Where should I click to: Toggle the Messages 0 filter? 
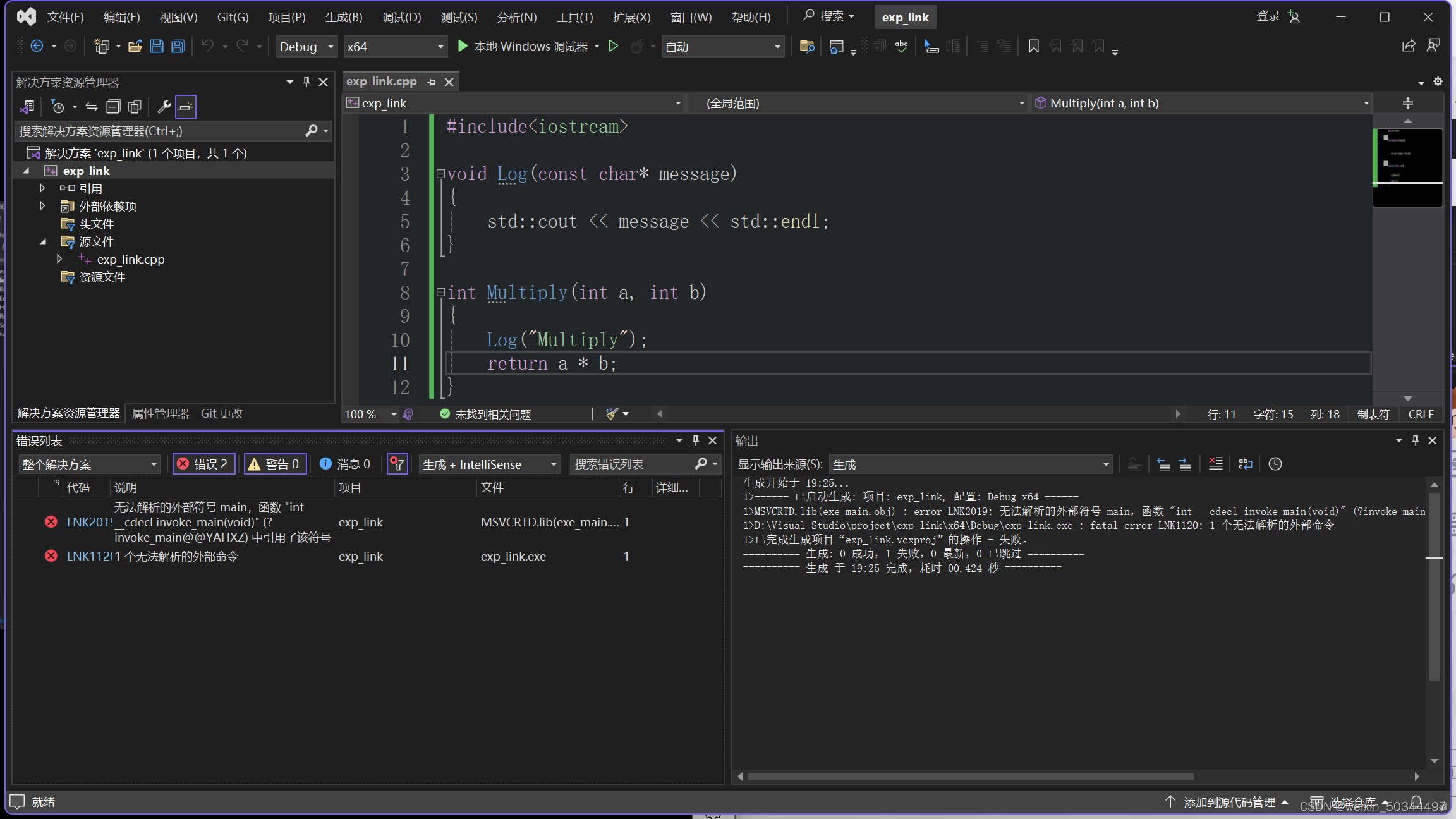click(x=345, y=464)
